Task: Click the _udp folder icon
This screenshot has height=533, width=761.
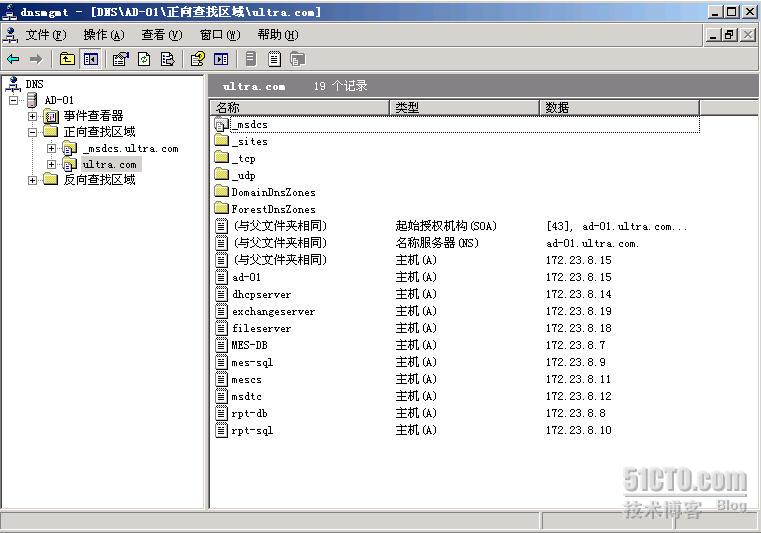Action: [221, 174]
